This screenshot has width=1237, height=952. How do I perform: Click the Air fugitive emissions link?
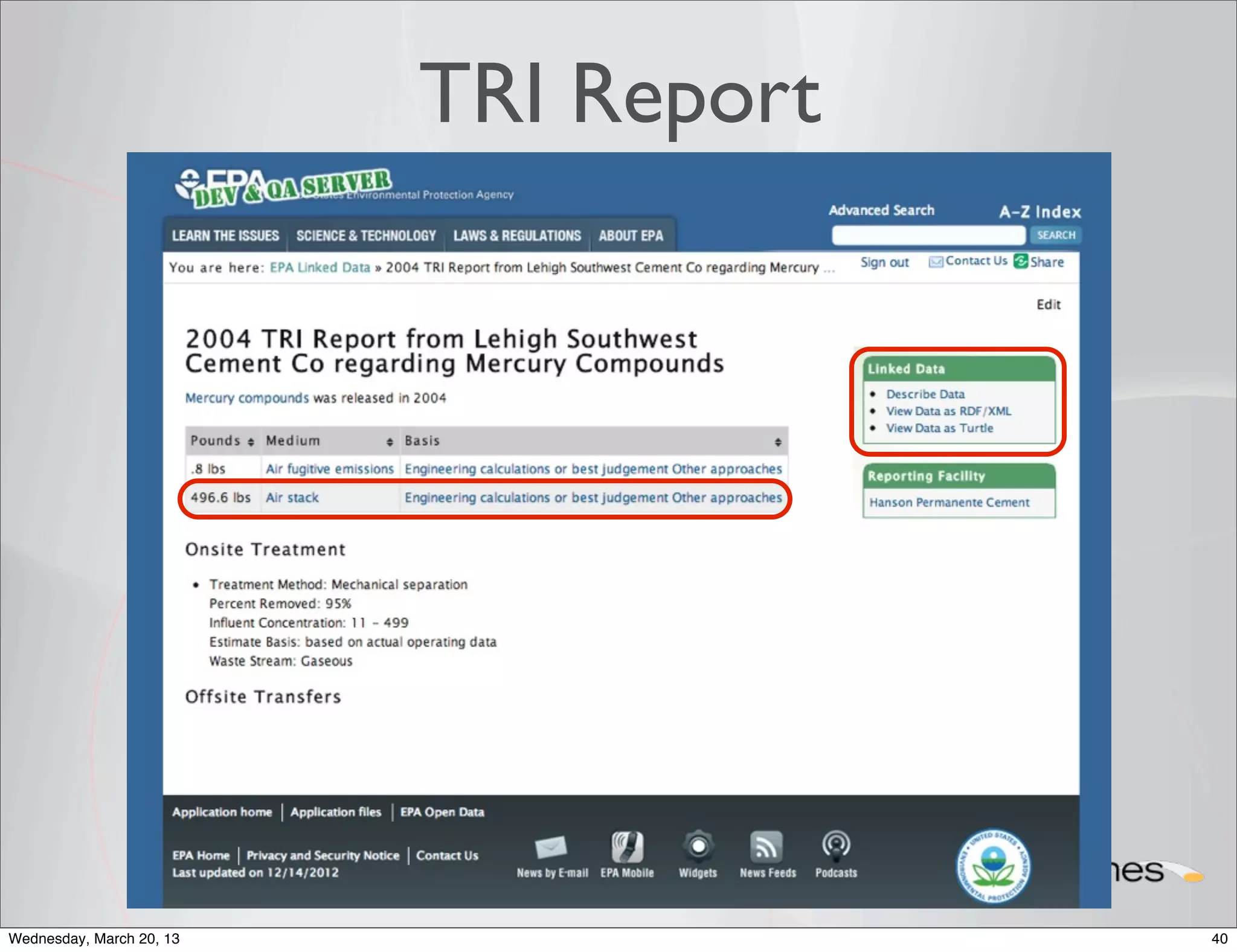[330, 469]
